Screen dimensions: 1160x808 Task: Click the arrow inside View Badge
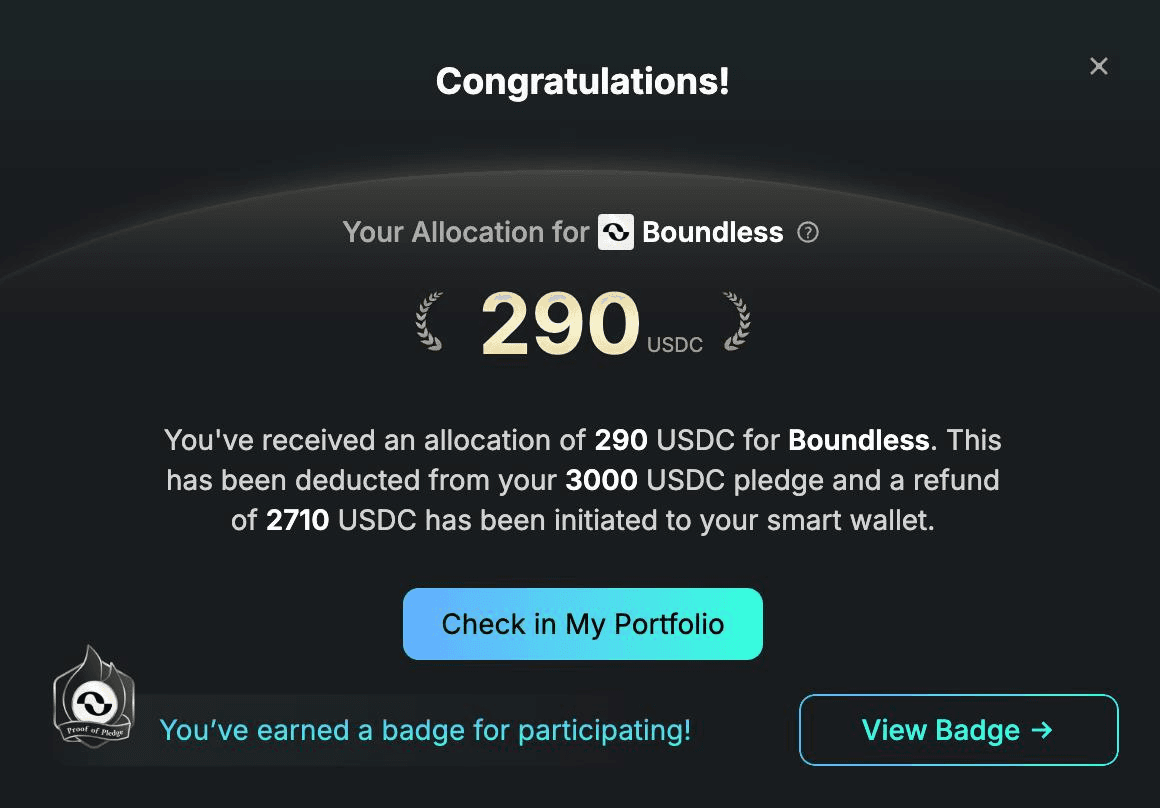click(1042, 730)
